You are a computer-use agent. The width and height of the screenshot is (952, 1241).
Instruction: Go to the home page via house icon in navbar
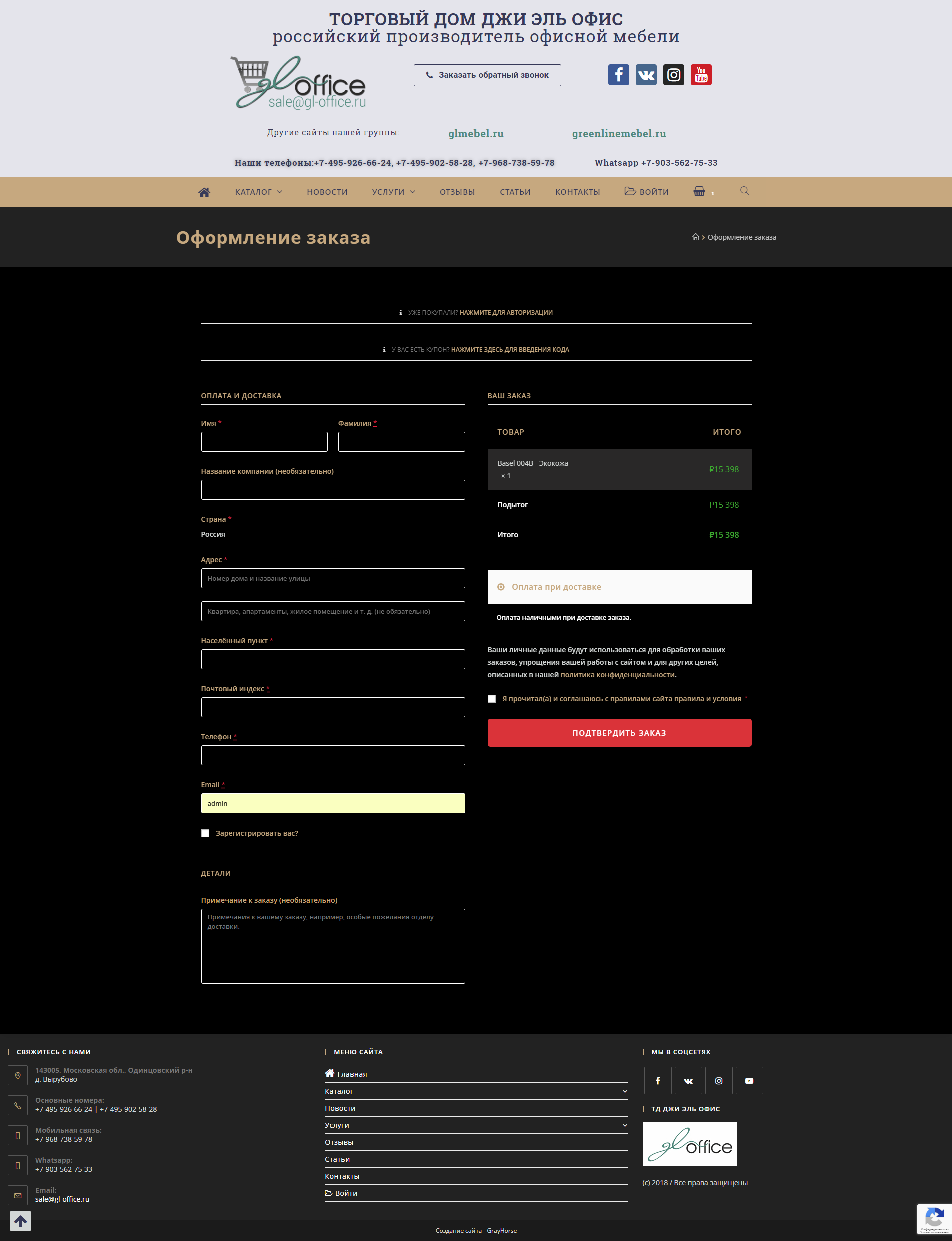point(204,192)
